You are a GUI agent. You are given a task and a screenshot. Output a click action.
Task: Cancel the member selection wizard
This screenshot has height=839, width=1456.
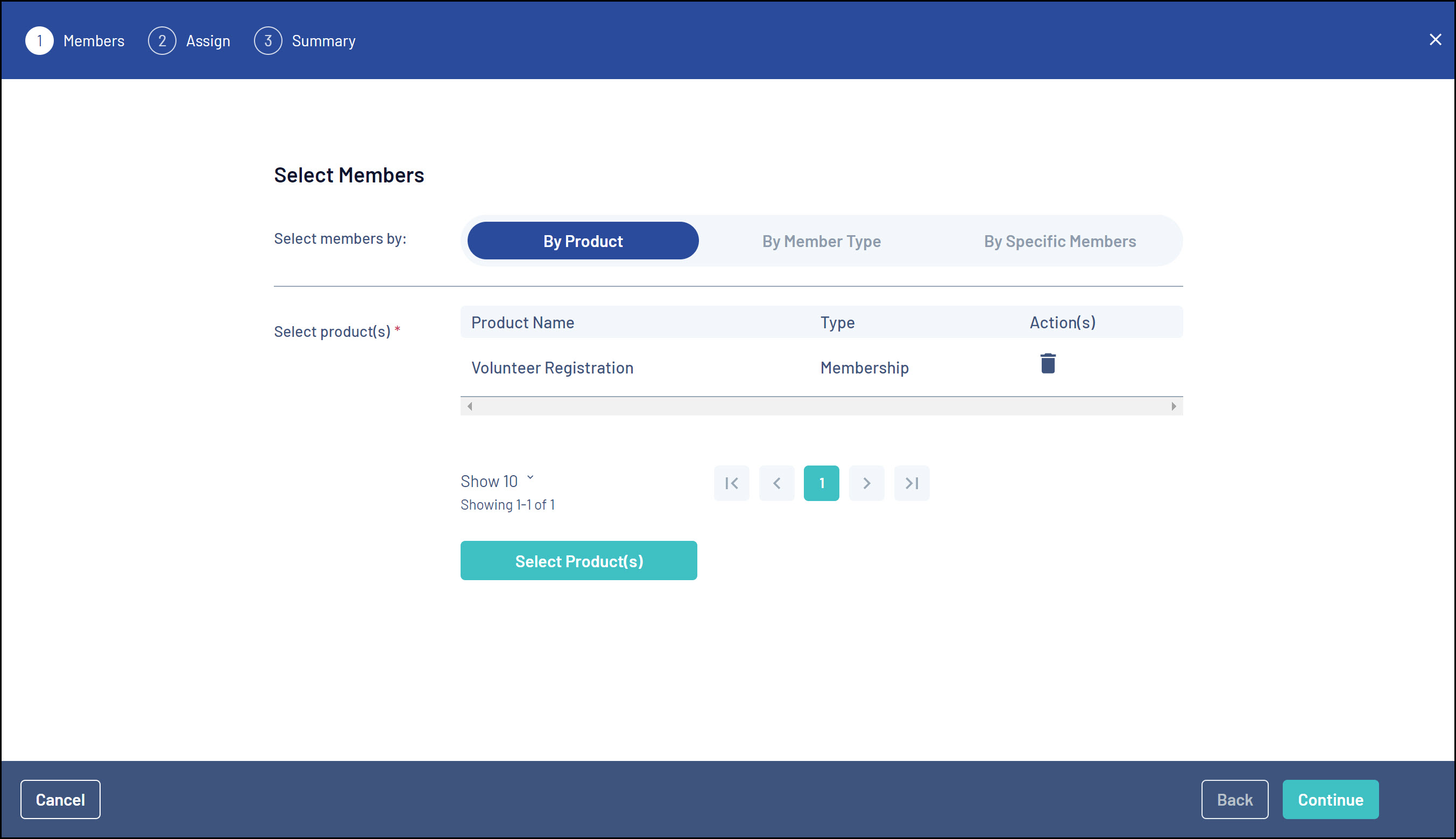click(60, 799)
